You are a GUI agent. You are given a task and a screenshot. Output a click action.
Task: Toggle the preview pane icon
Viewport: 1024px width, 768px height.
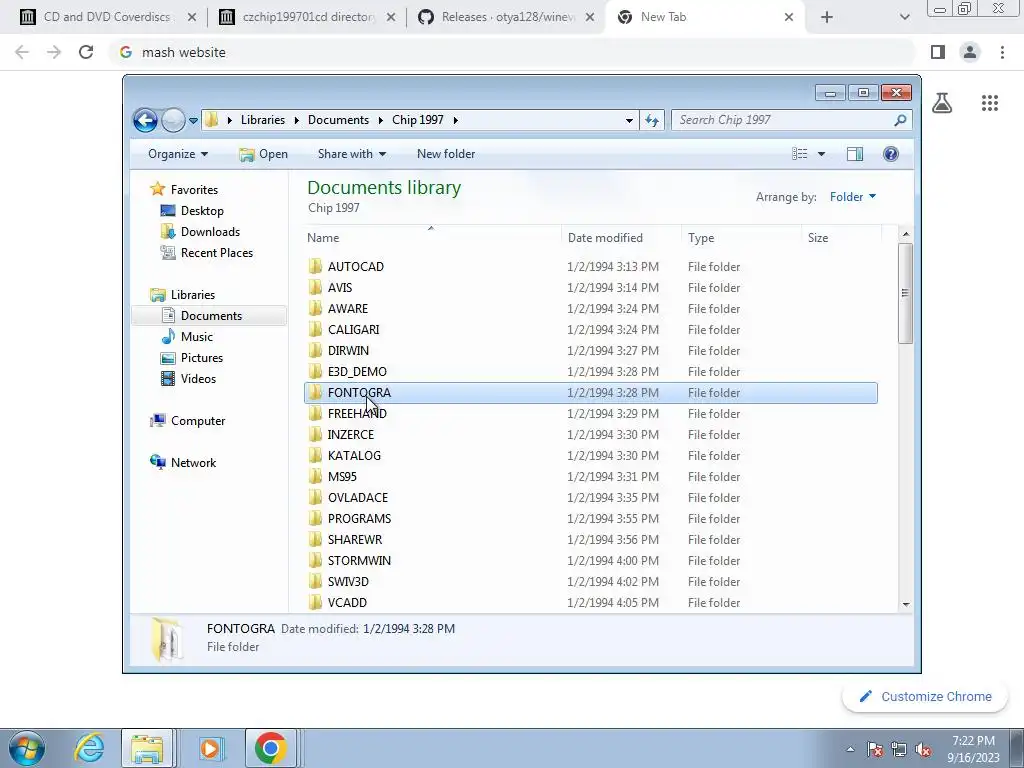point(855,154)
